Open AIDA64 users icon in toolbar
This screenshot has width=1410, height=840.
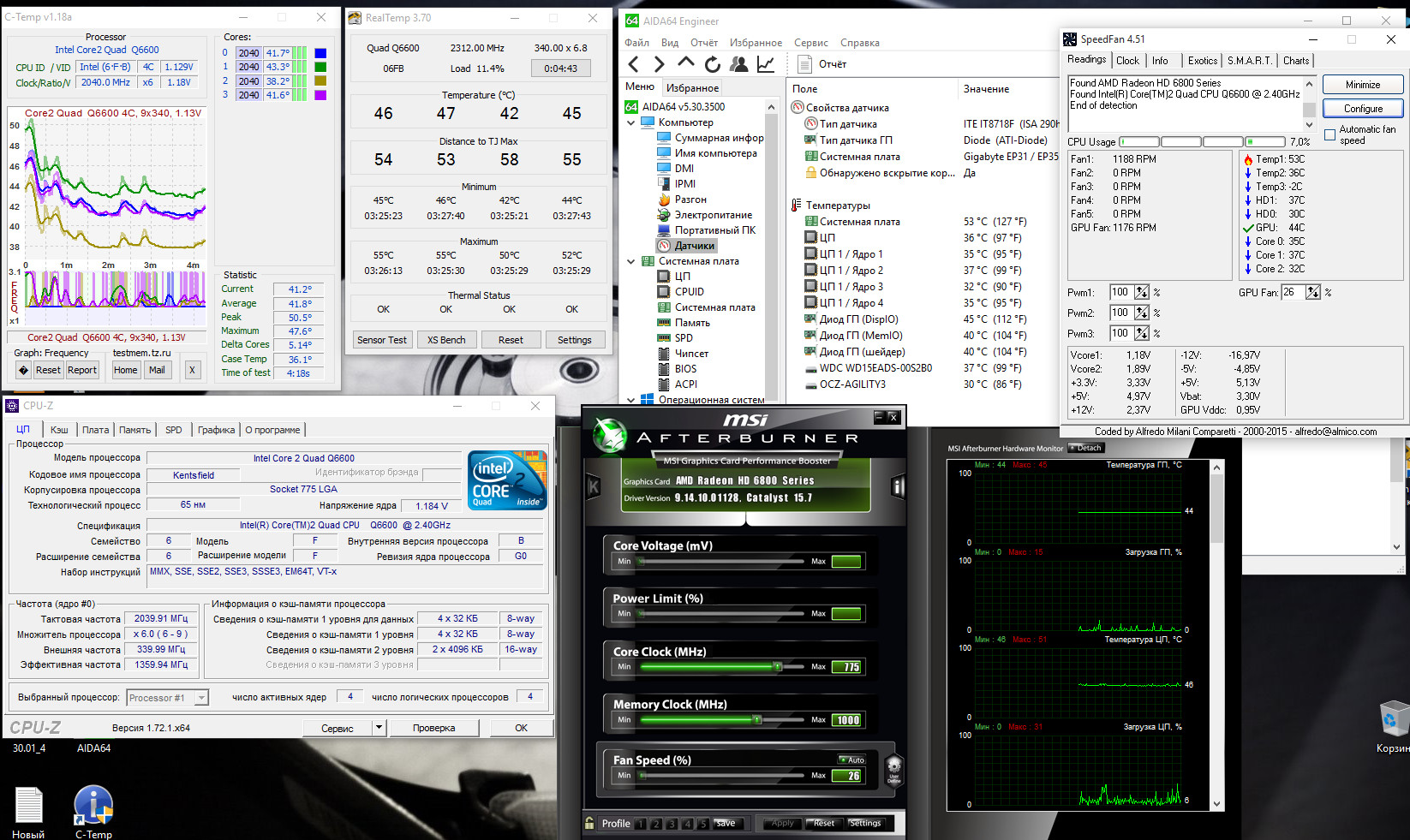(738, 64)
